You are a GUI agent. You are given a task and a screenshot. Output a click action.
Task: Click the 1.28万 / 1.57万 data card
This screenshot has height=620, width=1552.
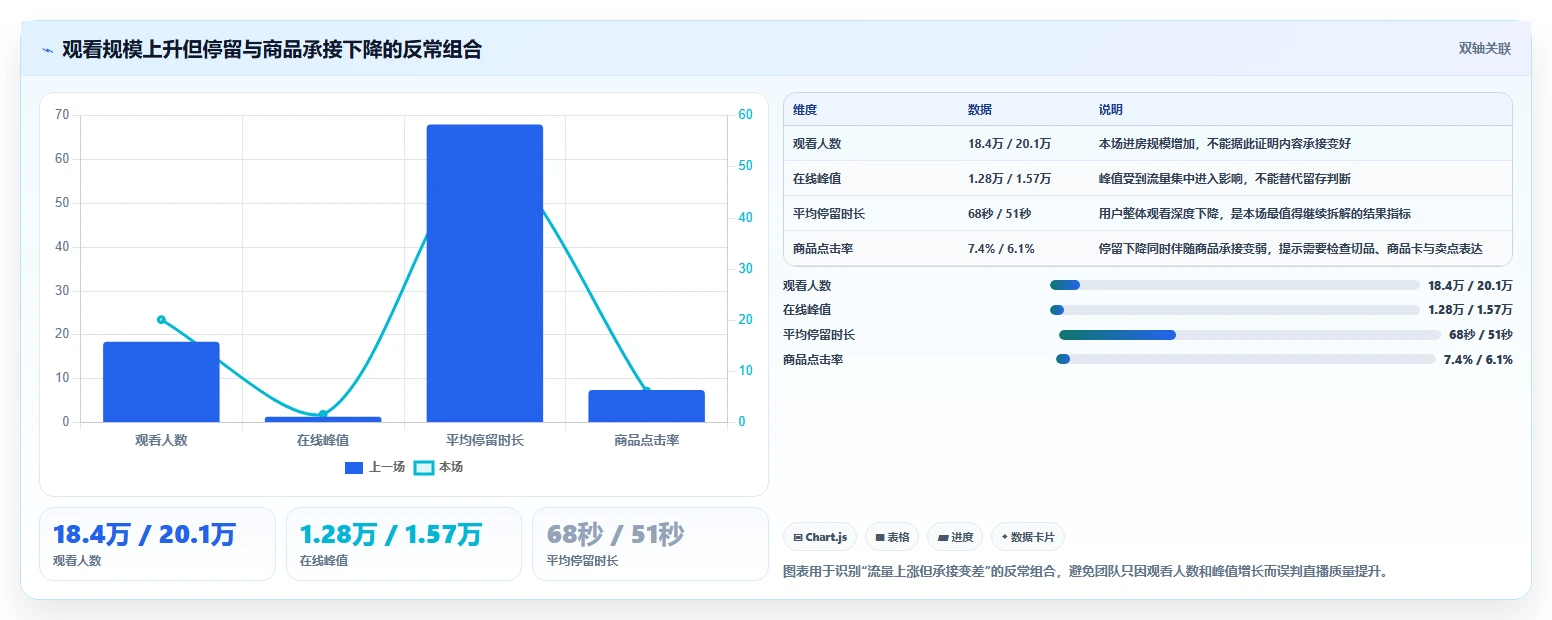[x=404, y=544]
